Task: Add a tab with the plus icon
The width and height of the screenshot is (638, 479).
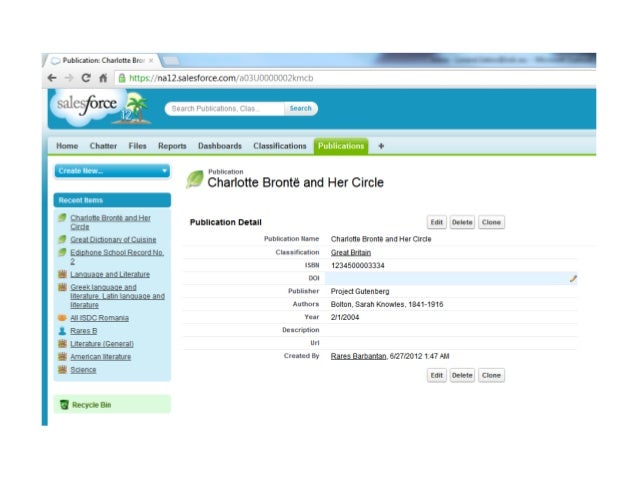Action: [x=381, y=146]
